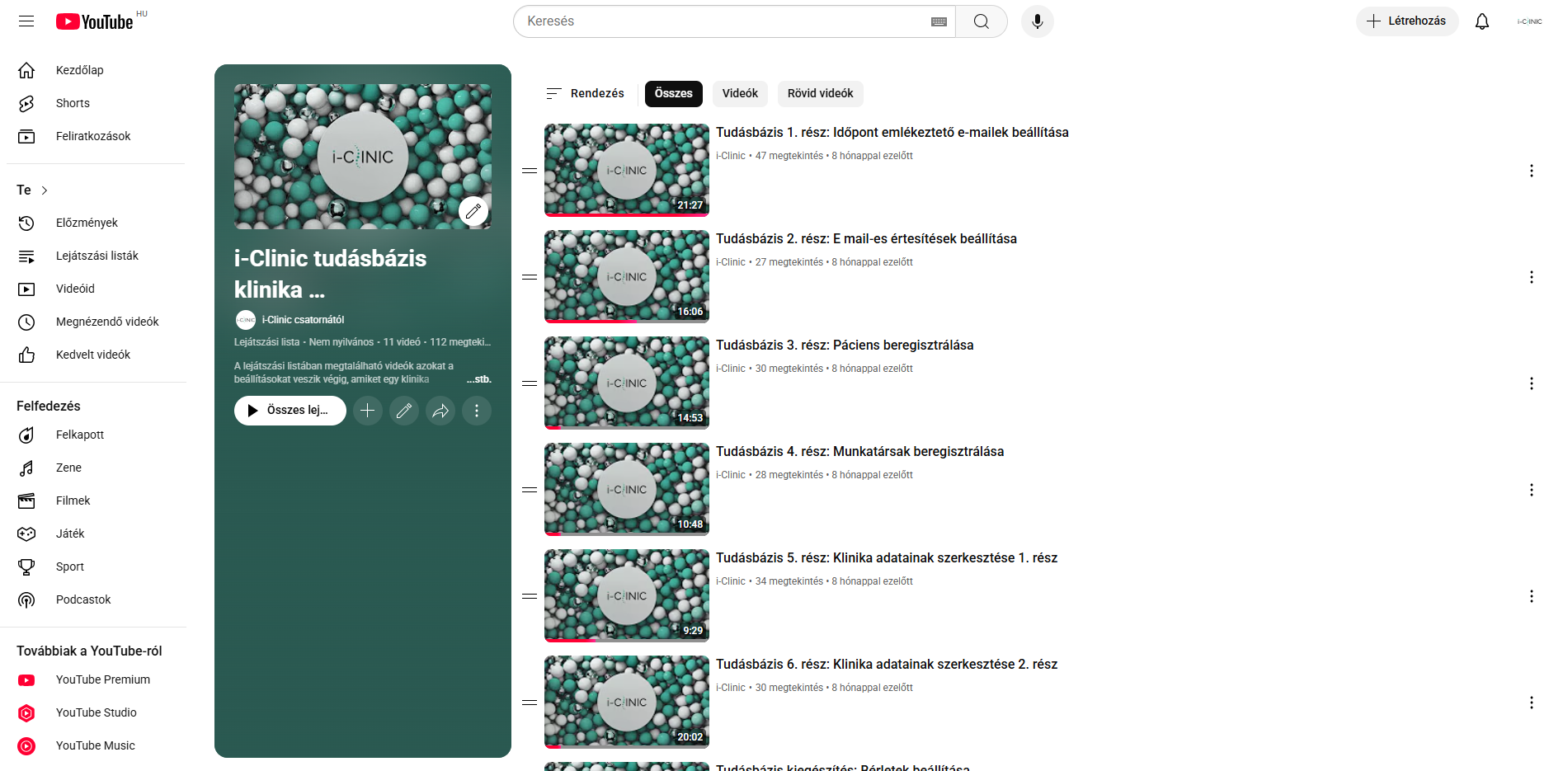Open title Tudásbázis 4. rész Munkatársak beregisztrálása

[x=859, y=452]
